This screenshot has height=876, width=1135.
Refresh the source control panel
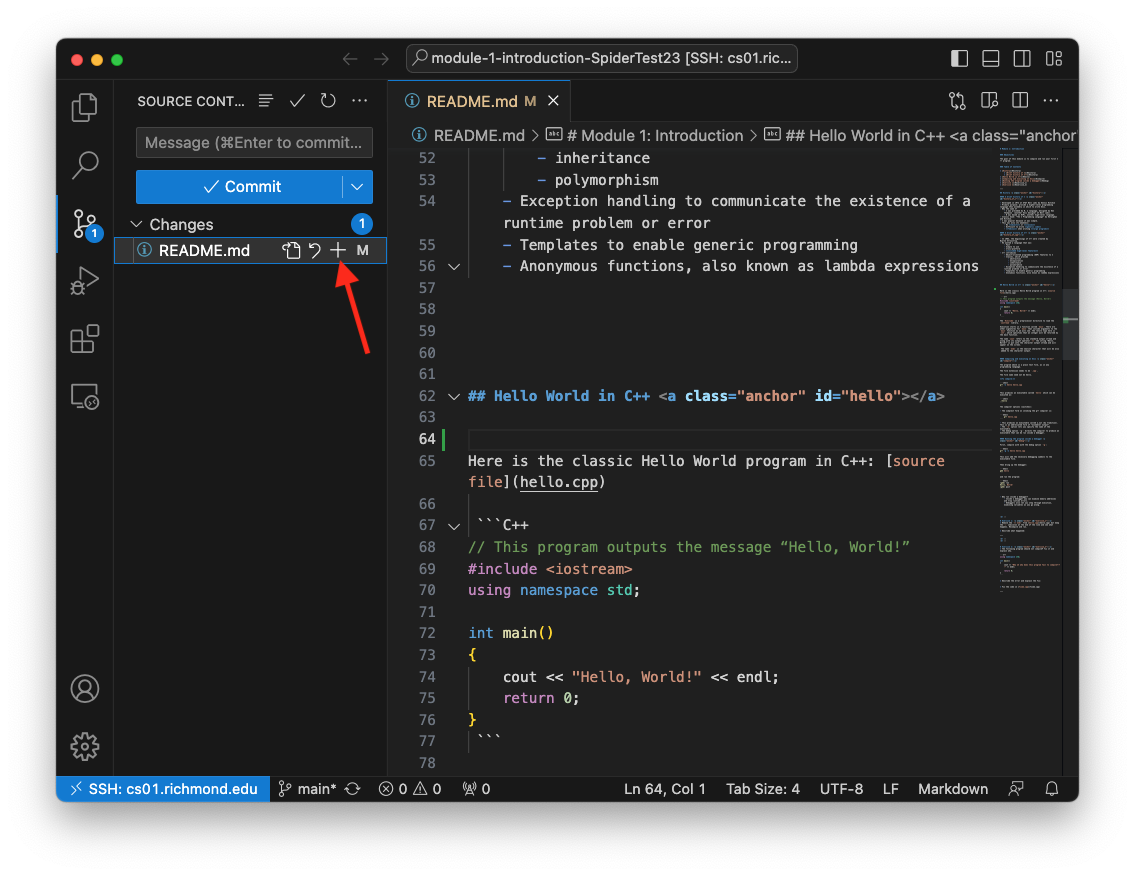[x=328, y=101]
